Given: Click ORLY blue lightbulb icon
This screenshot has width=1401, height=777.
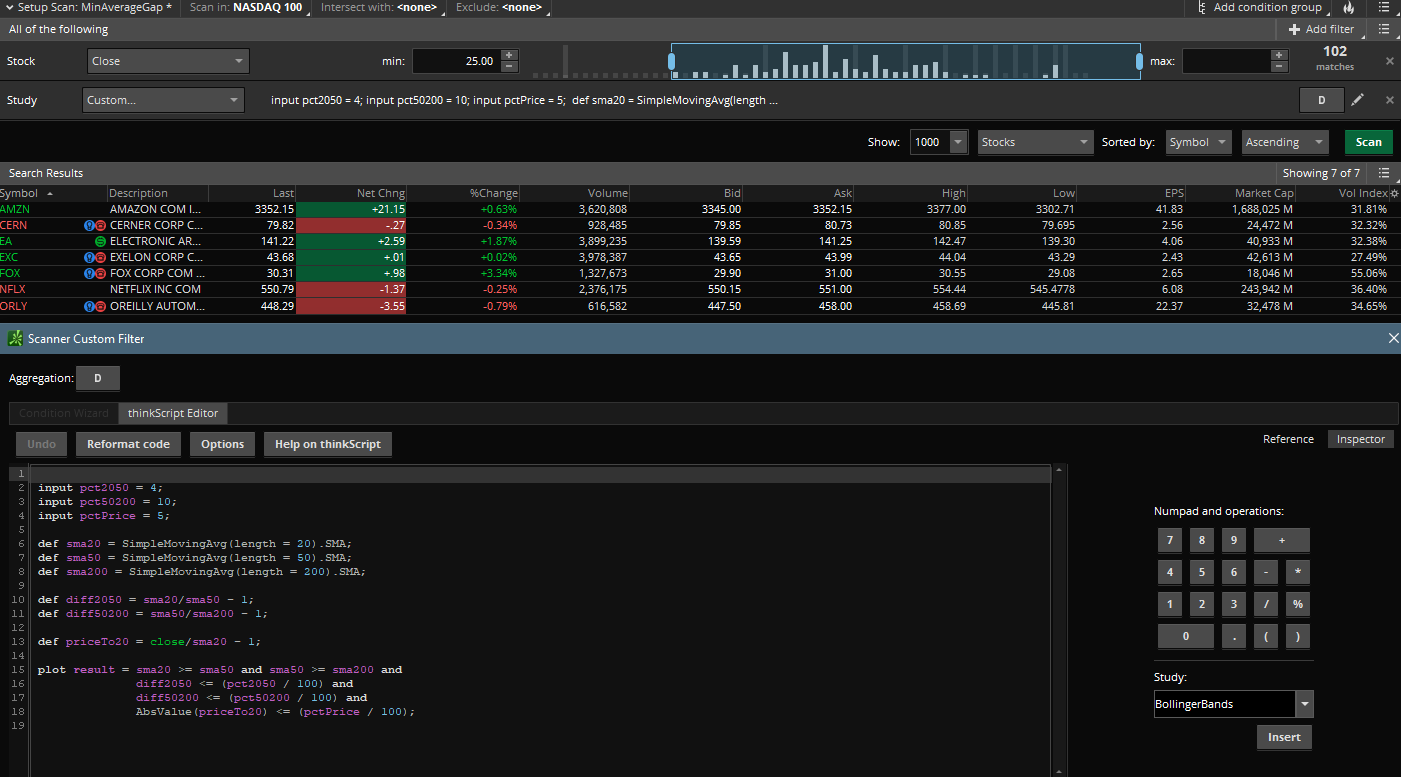Looking at the screenshot, I should (89, 305).
